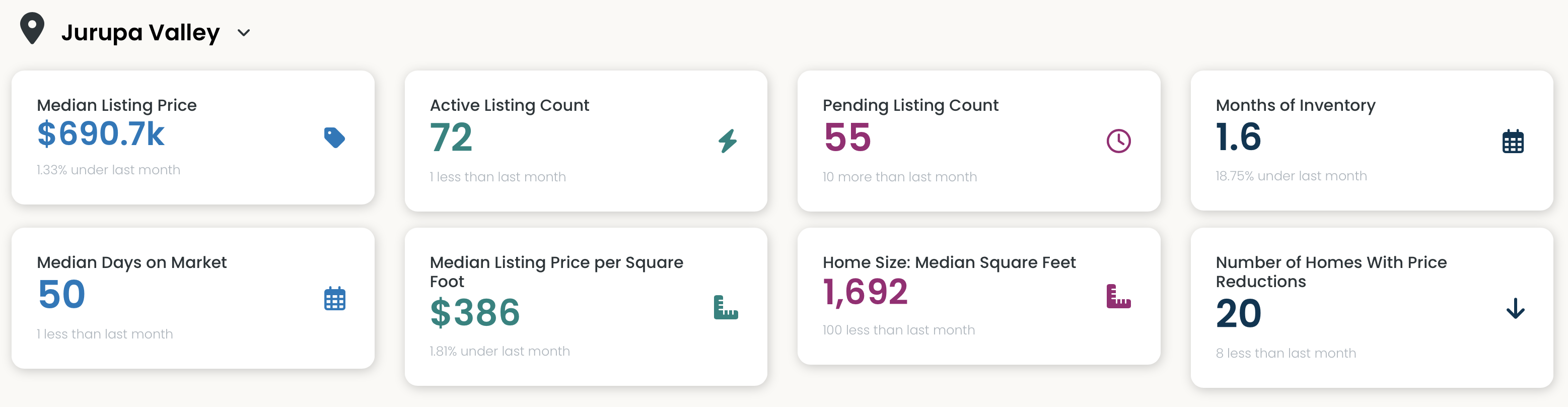Click the Median Days on Market calendar icon

point(334,299)
